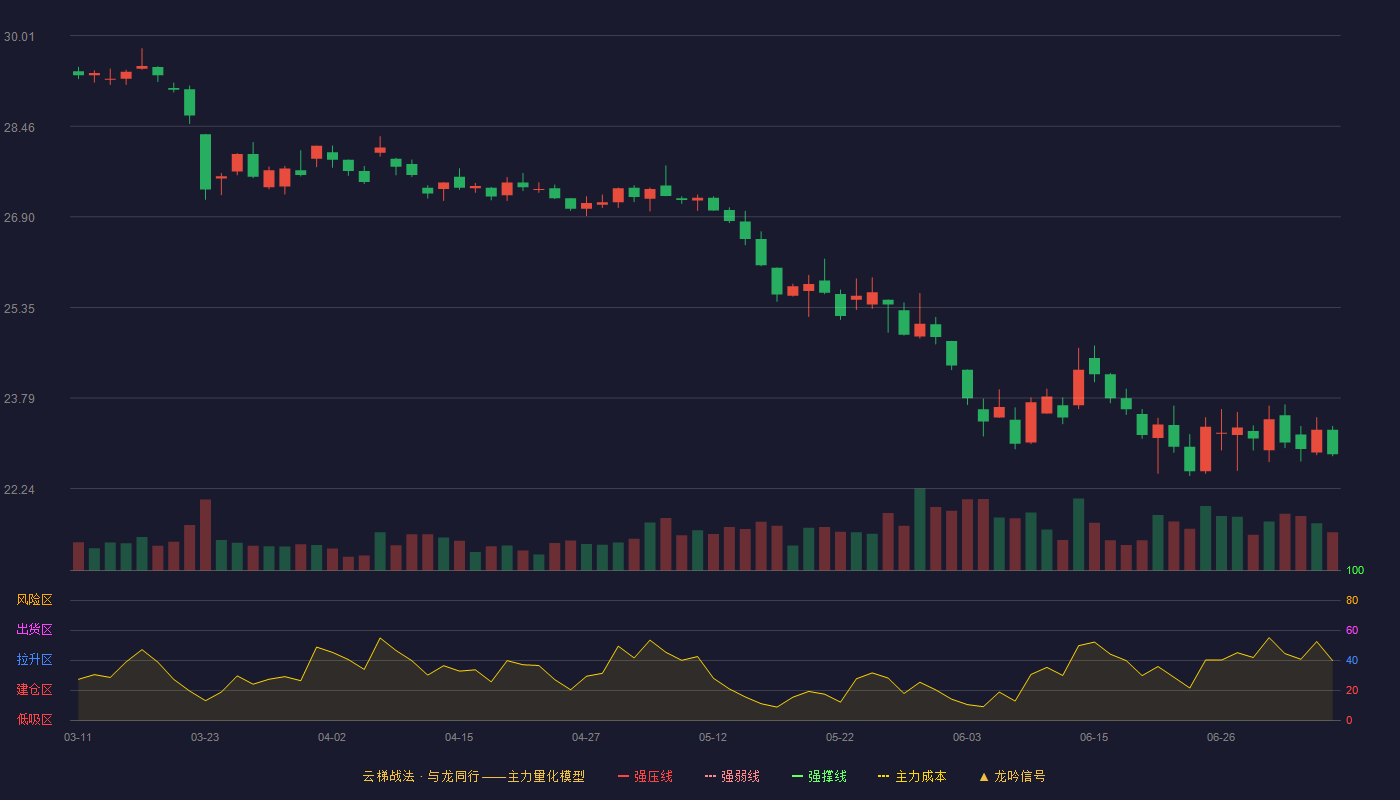Toggle the 强压线 red legend line icon
Screen dimensions: 1400x800
(x=624, y=776)
